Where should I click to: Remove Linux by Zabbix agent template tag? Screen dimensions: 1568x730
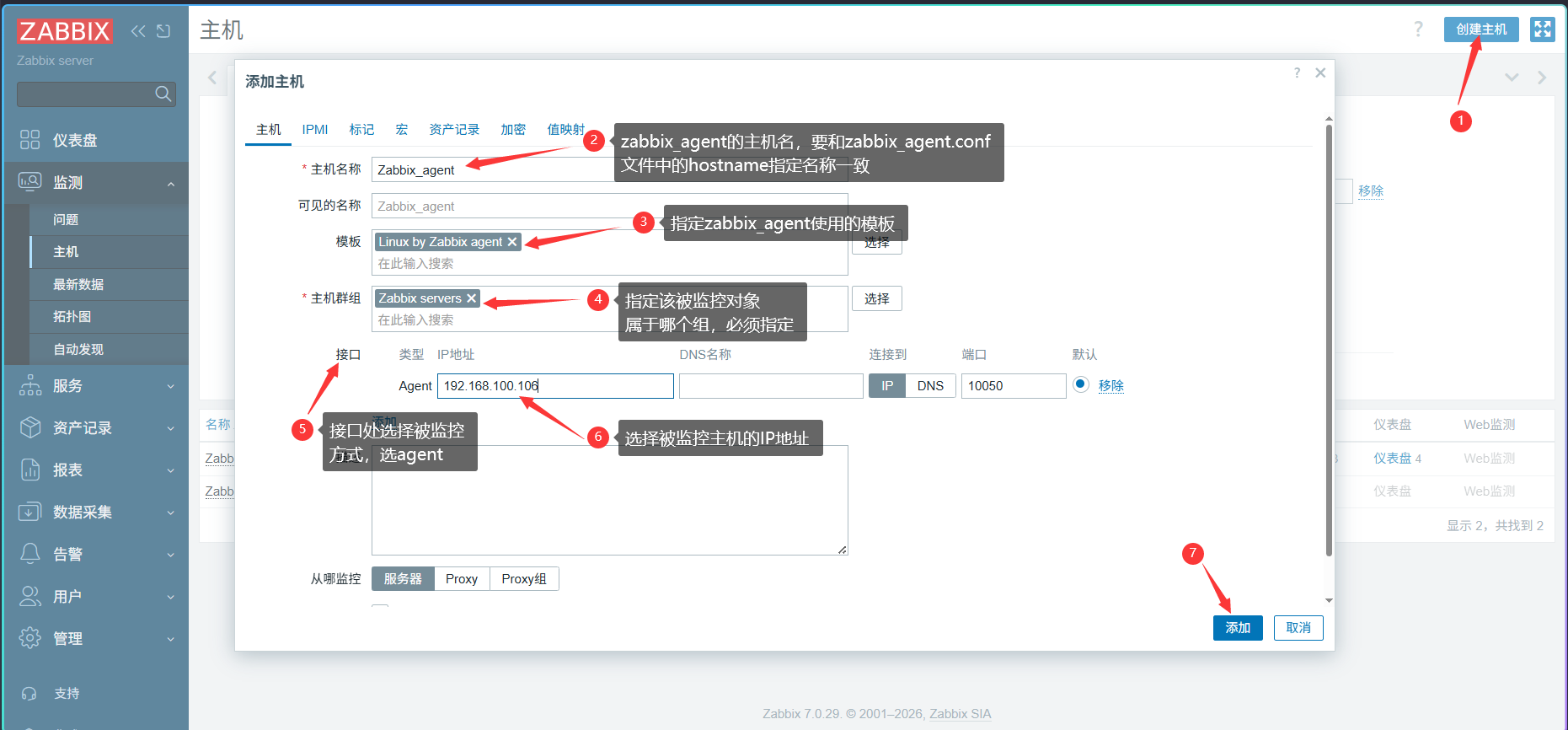511,242
